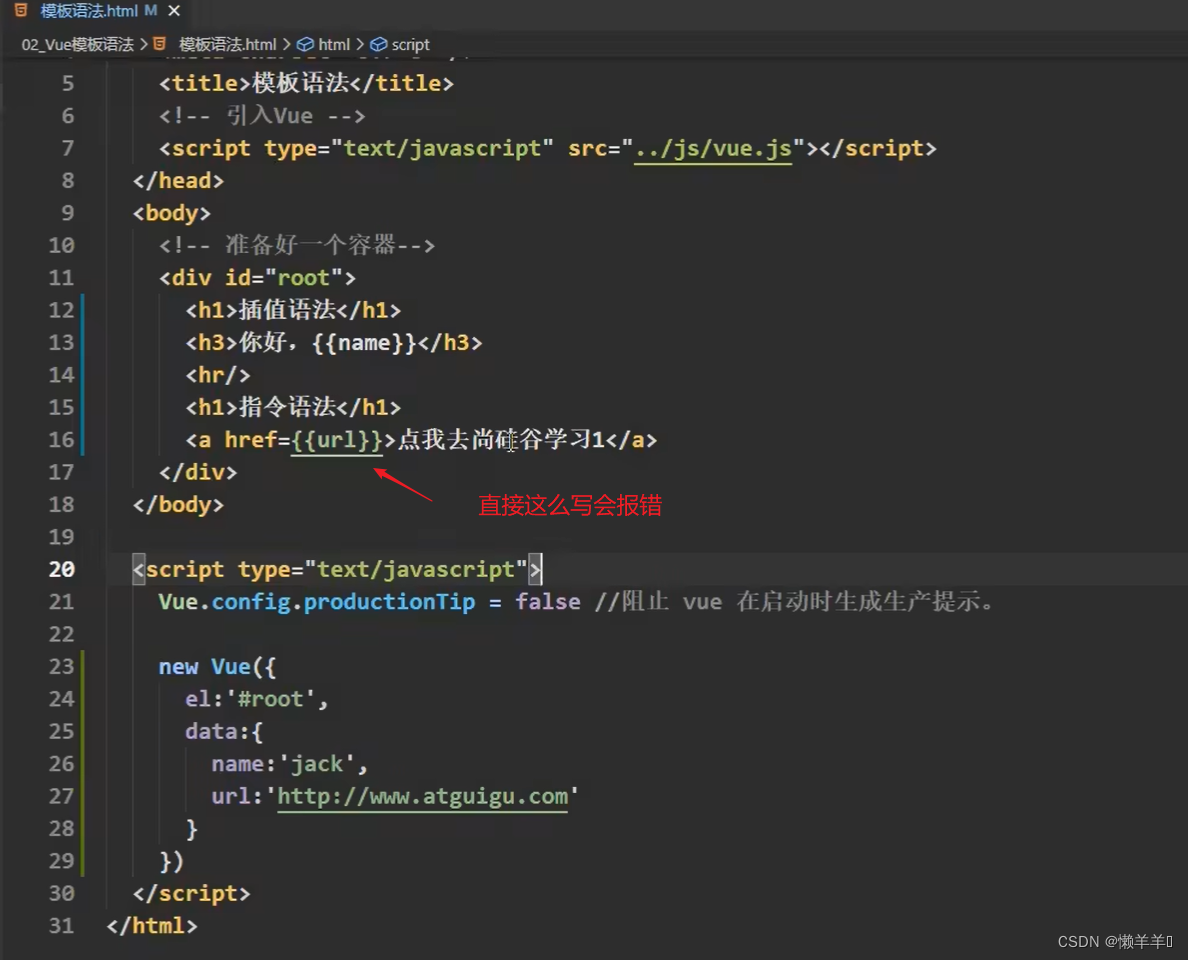Click line number 5 in the gutter

click(68, 83)
